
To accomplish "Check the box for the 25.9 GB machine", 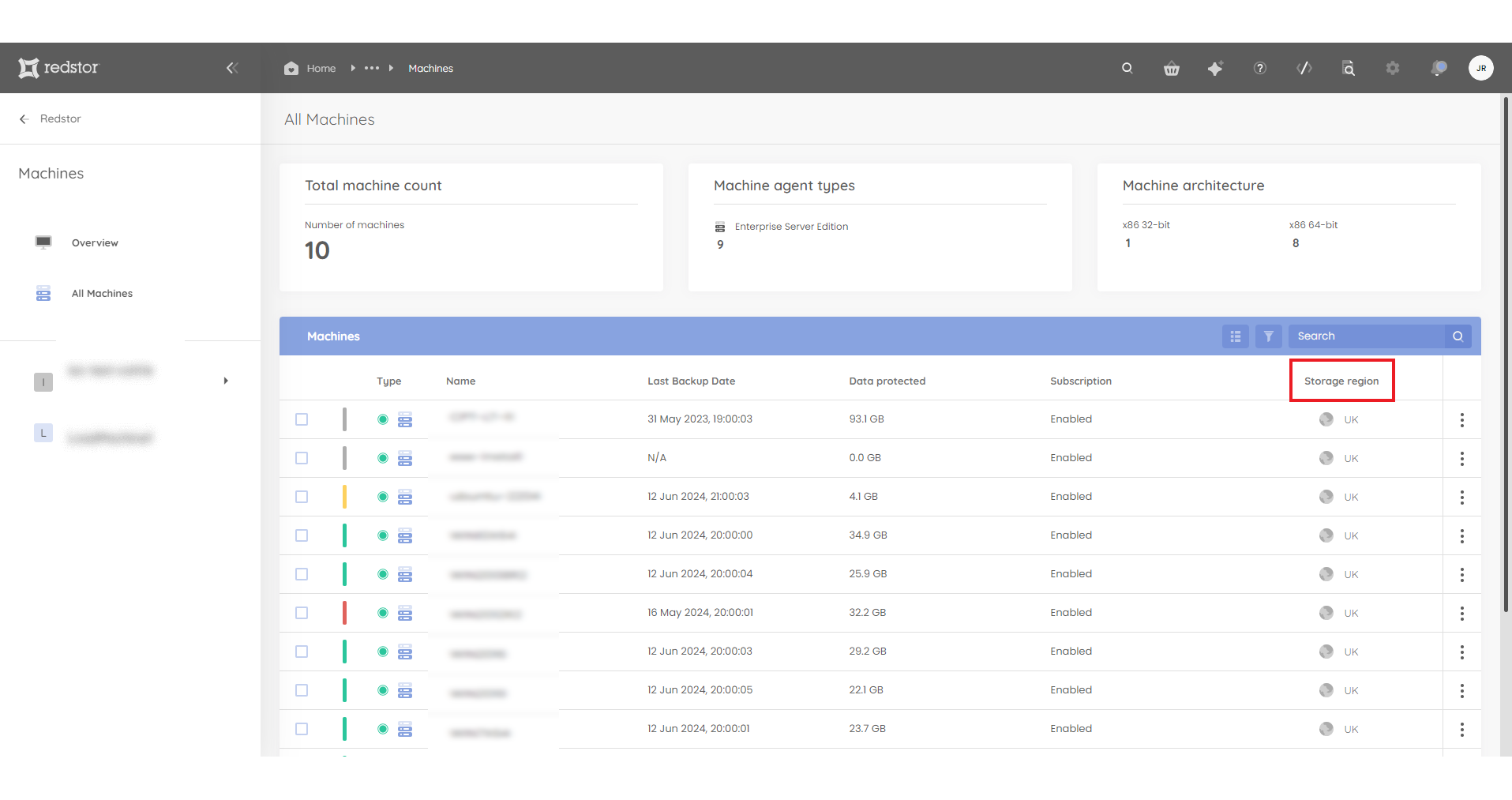I will 302,574.
